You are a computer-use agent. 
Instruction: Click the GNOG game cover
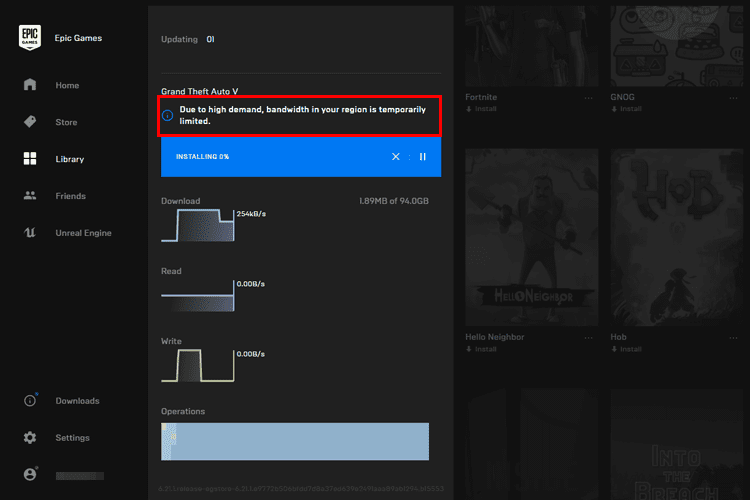[x=676, y=46]
